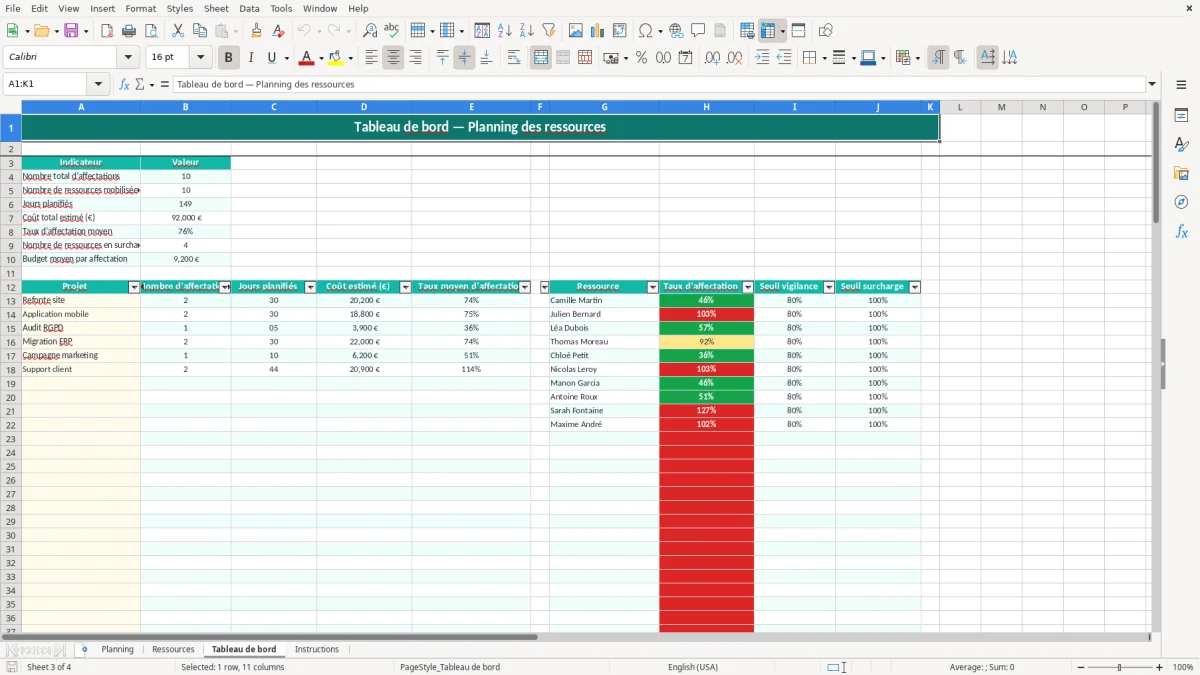Toggle Underline formatting
The height and width of the screenshot is (675, 1200).
tap(272, 58)
